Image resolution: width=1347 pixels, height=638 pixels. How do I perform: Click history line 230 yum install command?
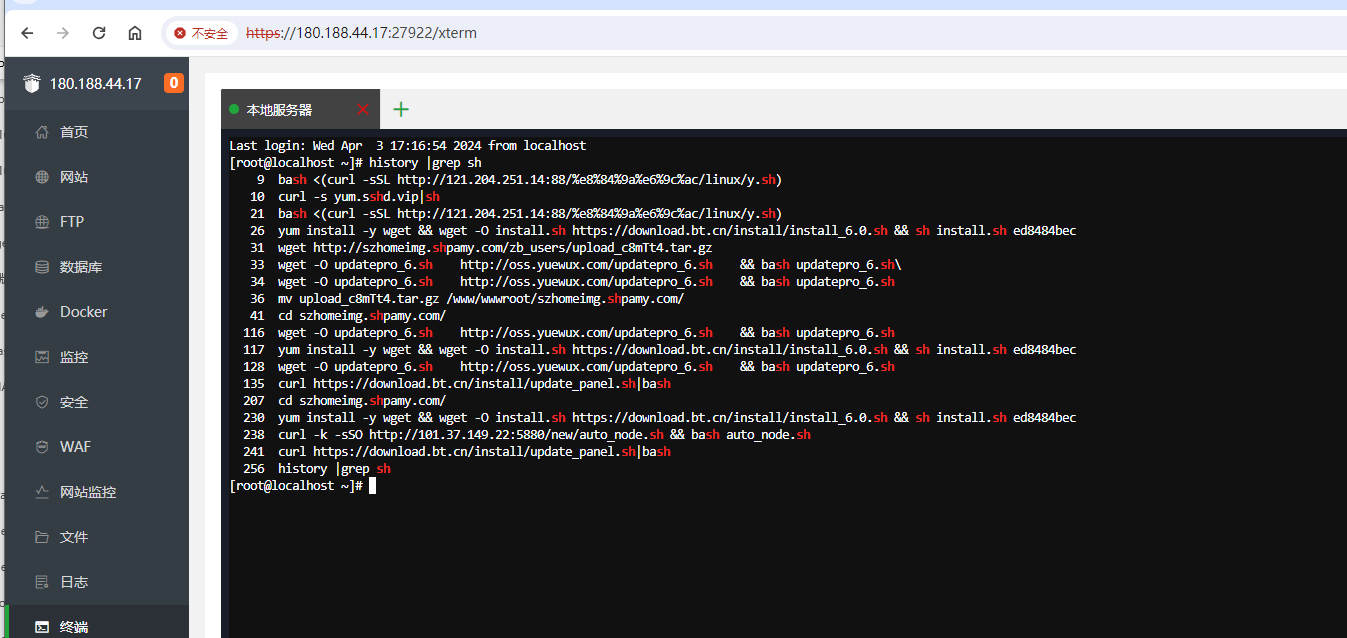click(660, 418)
